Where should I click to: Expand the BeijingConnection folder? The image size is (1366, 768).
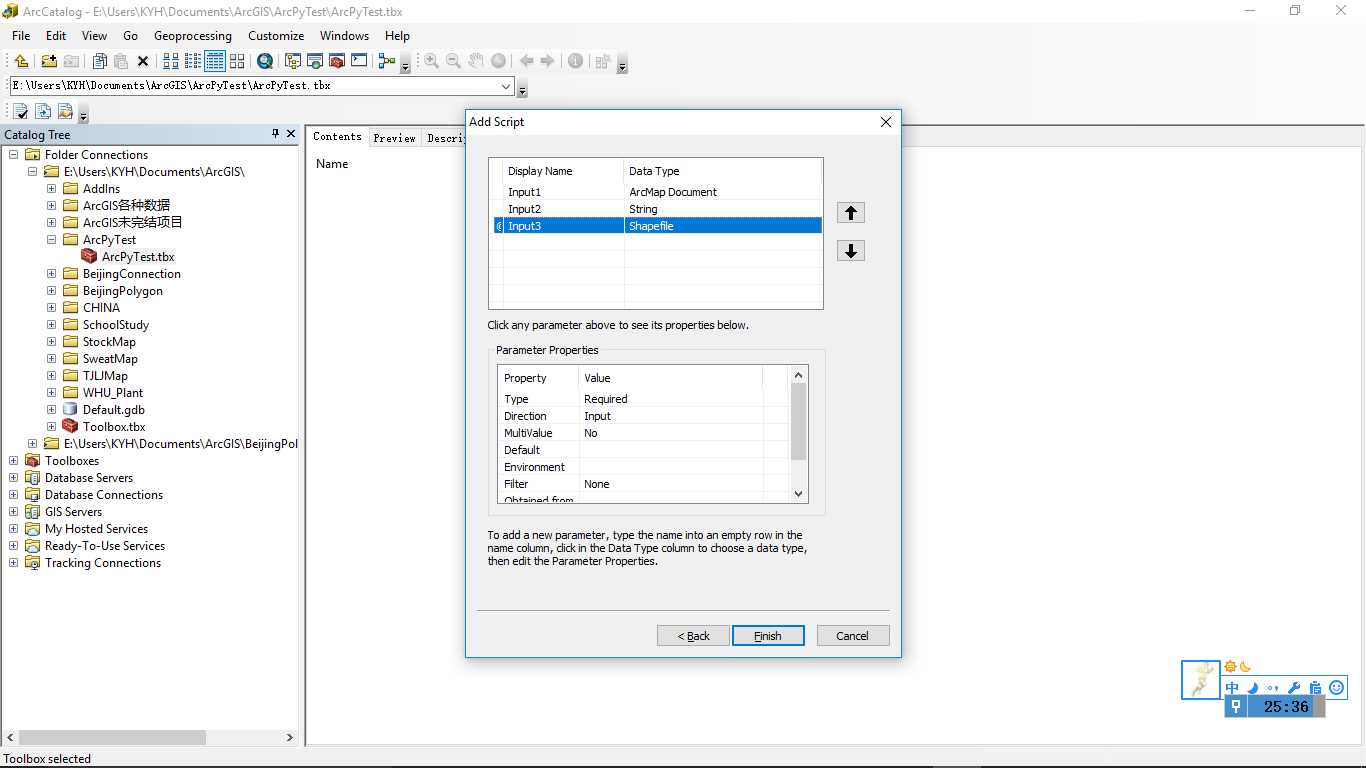(52, 274)
